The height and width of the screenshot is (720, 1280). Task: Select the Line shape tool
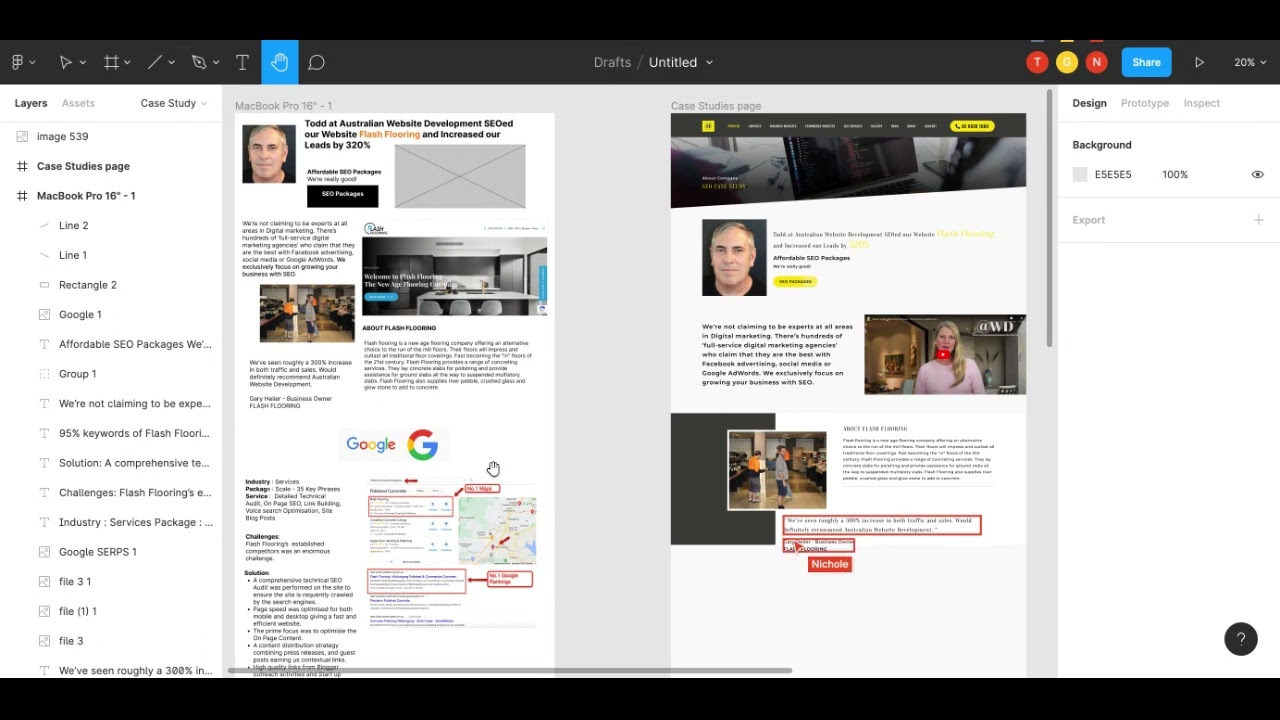(x=155, y=62)
